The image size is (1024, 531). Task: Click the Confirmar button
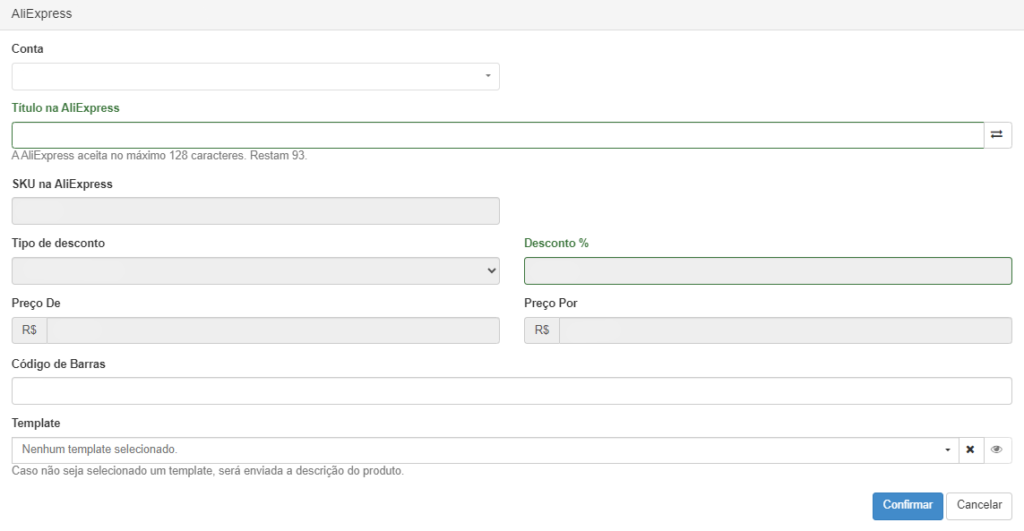point(907,506)
